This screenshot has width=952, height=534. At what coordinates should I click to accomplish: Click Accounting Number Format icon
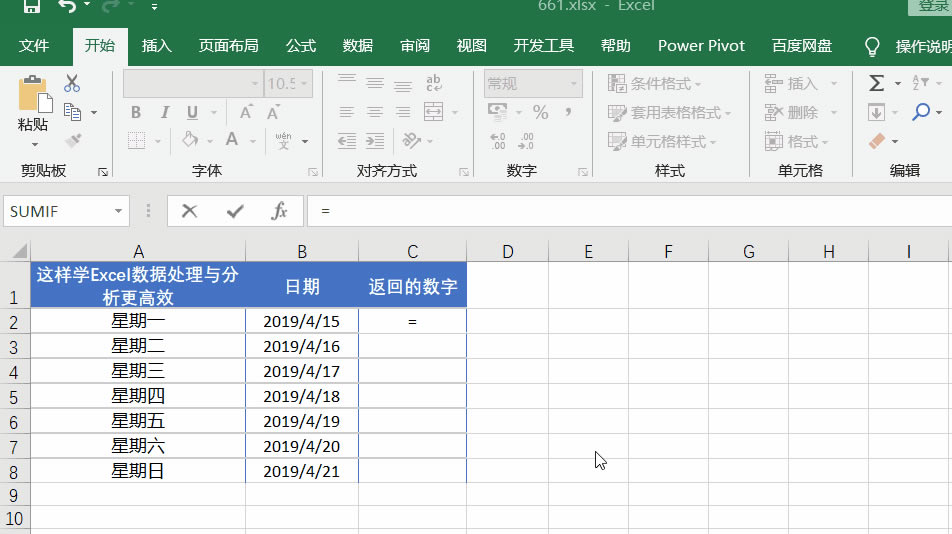point(498,112)
